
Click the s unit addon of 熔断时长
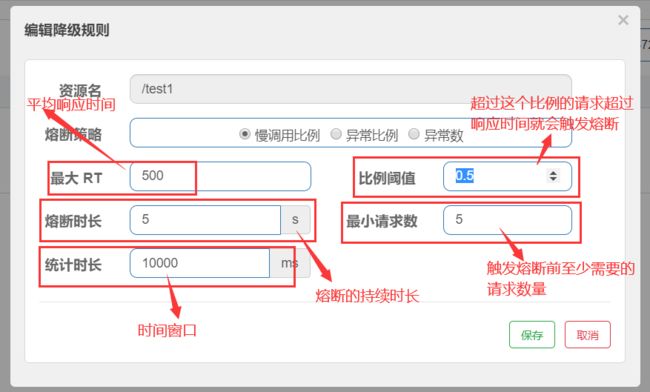tap(296, 220)
